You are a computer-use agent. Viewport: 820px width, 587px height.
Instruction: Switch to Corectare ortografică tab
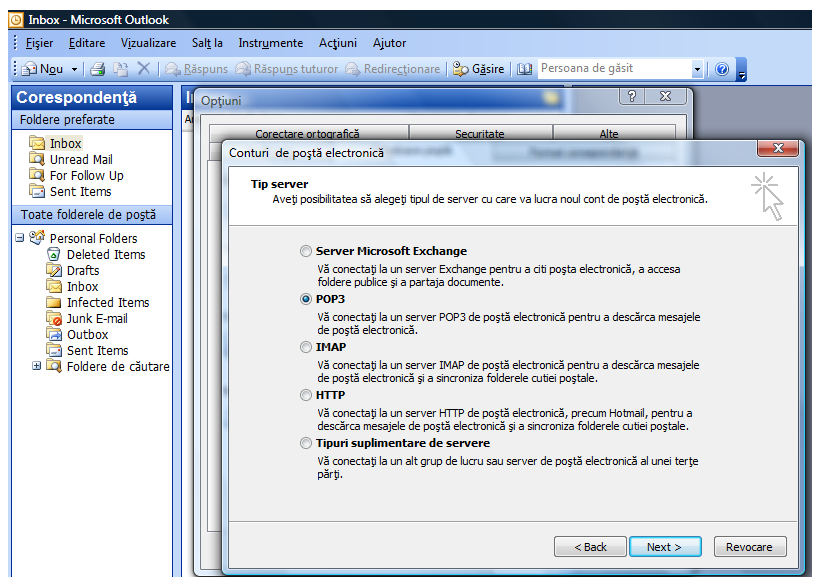coord(308,134)
